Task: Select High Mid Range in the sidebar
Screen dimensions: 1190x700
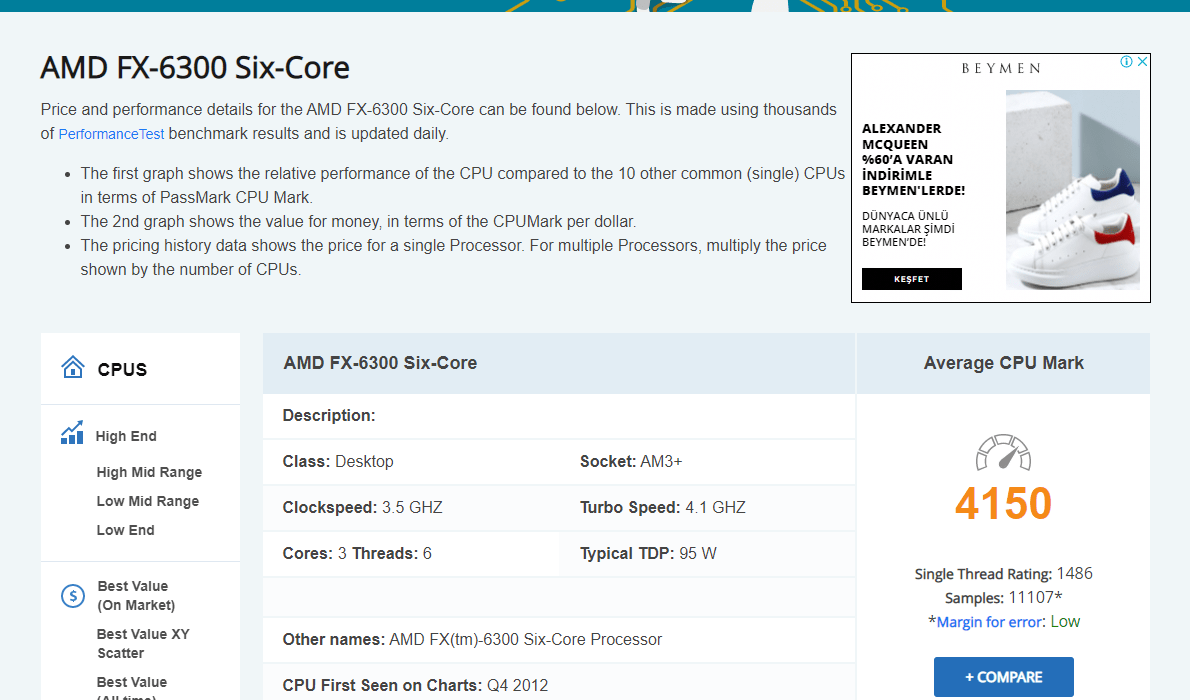Action: 150,472
